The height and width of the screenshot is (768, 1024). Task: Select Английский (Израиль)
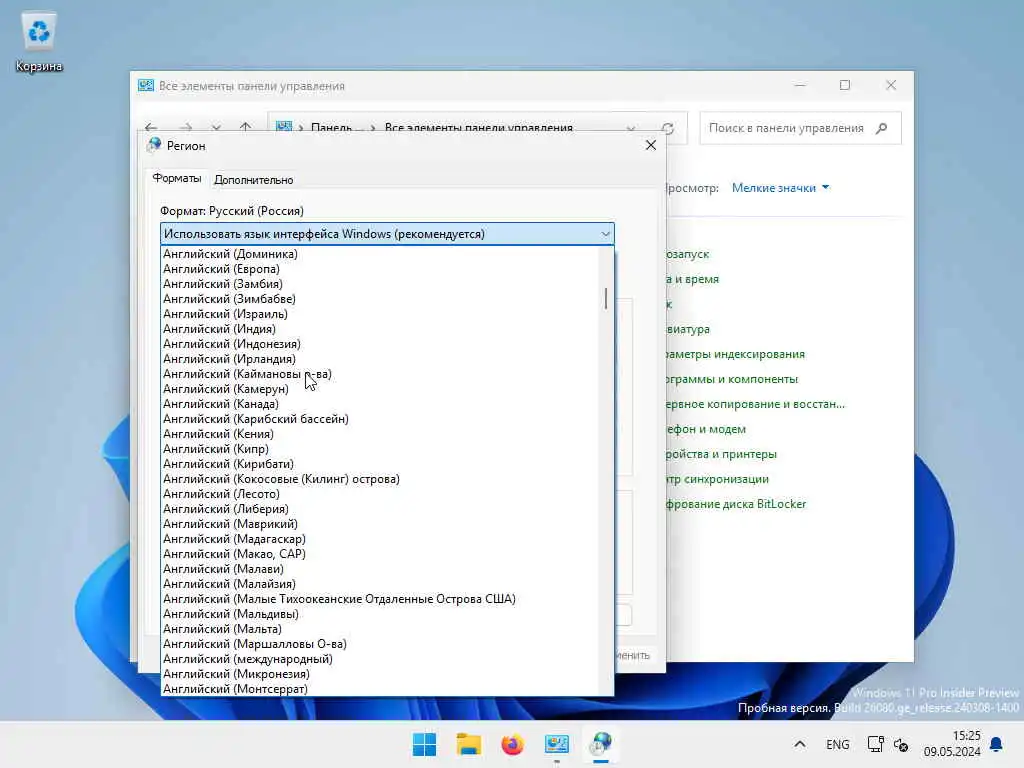(379, 314)
